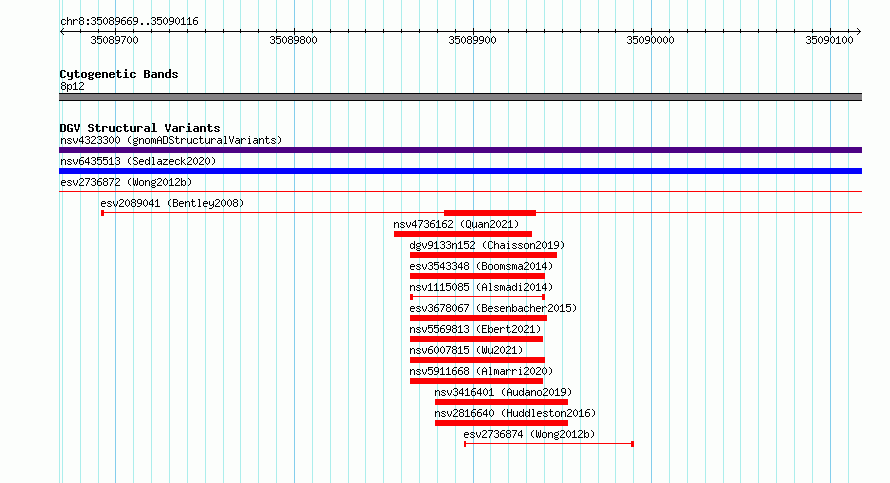Viewport: 890px width, 483px height.
Task: Click the red bar under nsv2816640
Action: 501,423
